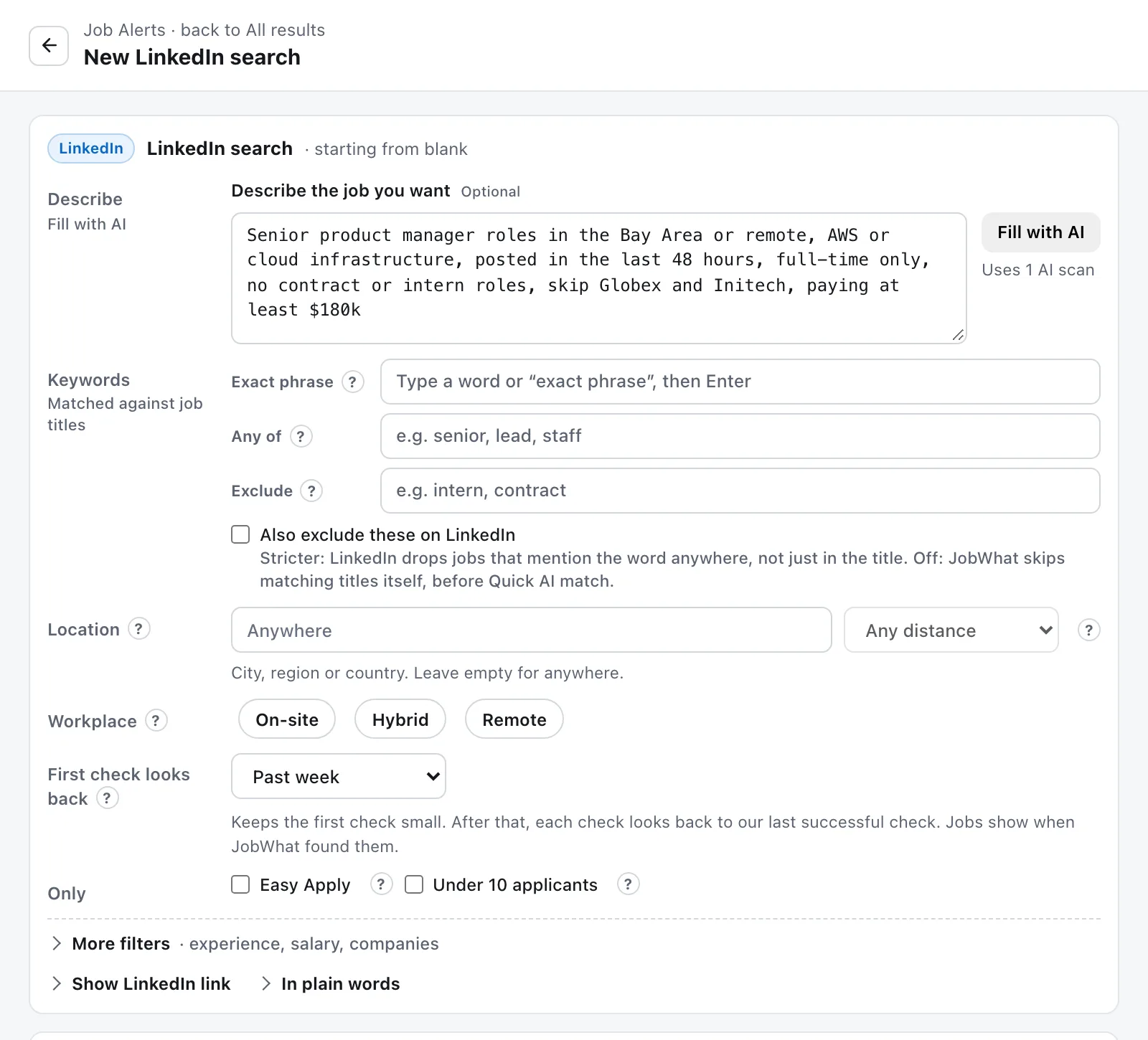The width and height of the screenshot is (1148, 1040).
Task: Open the Workplace help icon
Action: click(156, 720)
